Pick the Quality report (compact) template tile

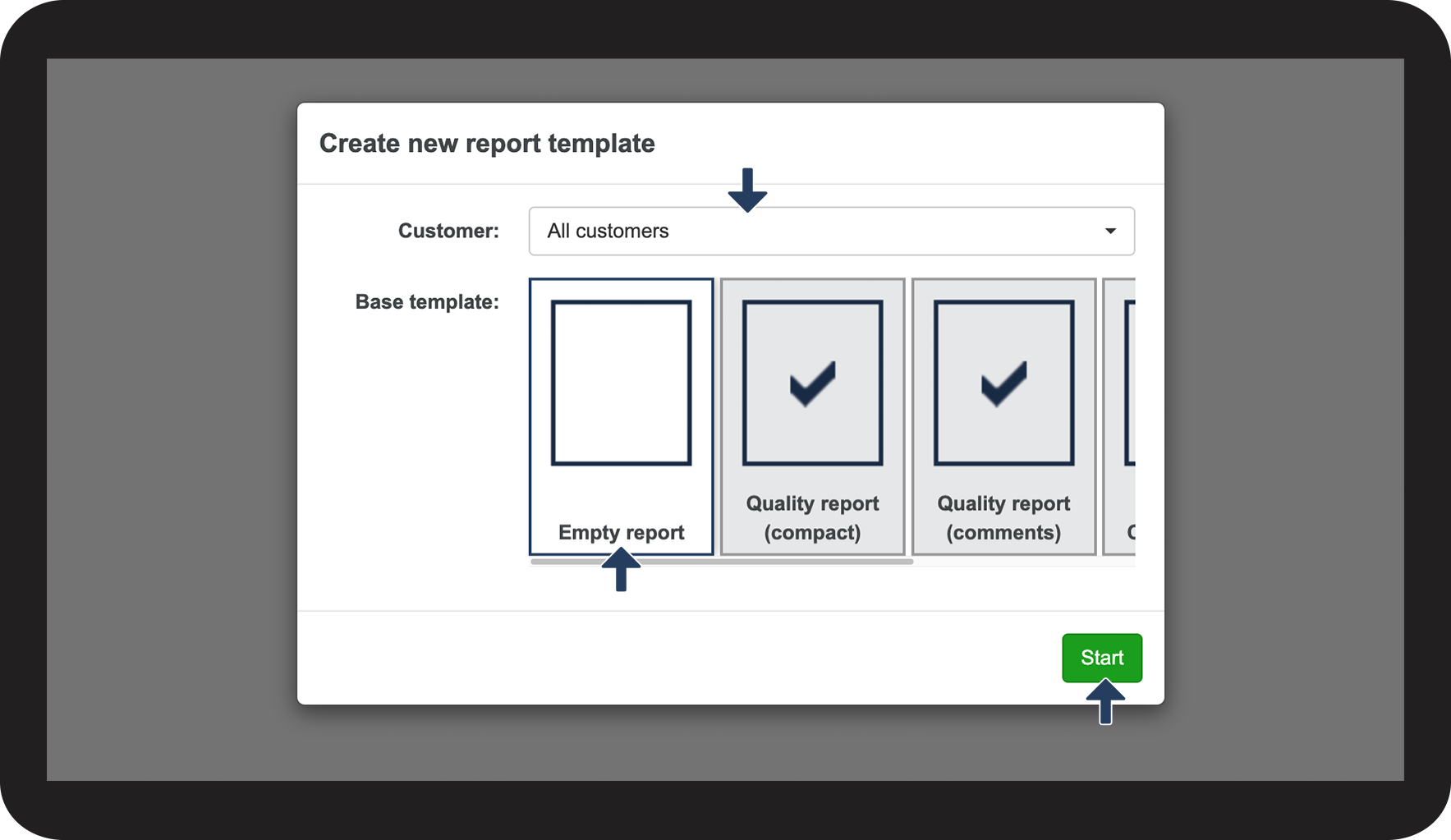[x=812, y=416]
